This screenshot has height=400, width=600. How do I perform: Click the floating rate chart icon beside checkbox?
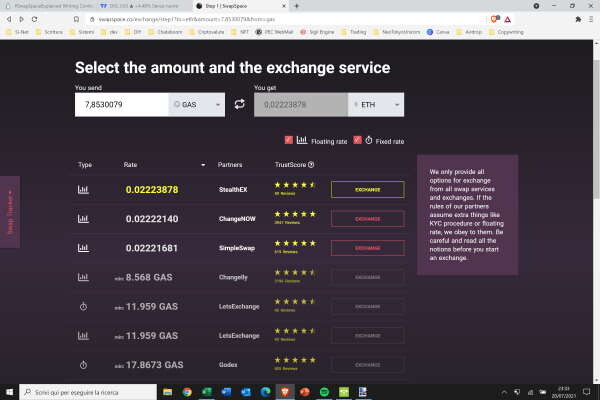pos(302,140)
